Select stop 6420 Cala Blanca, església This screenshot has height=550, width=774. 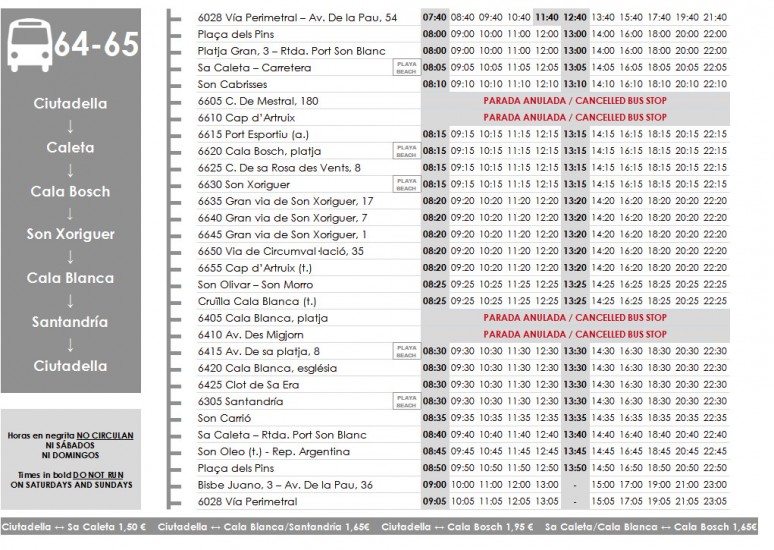click(x=267, y=368)
